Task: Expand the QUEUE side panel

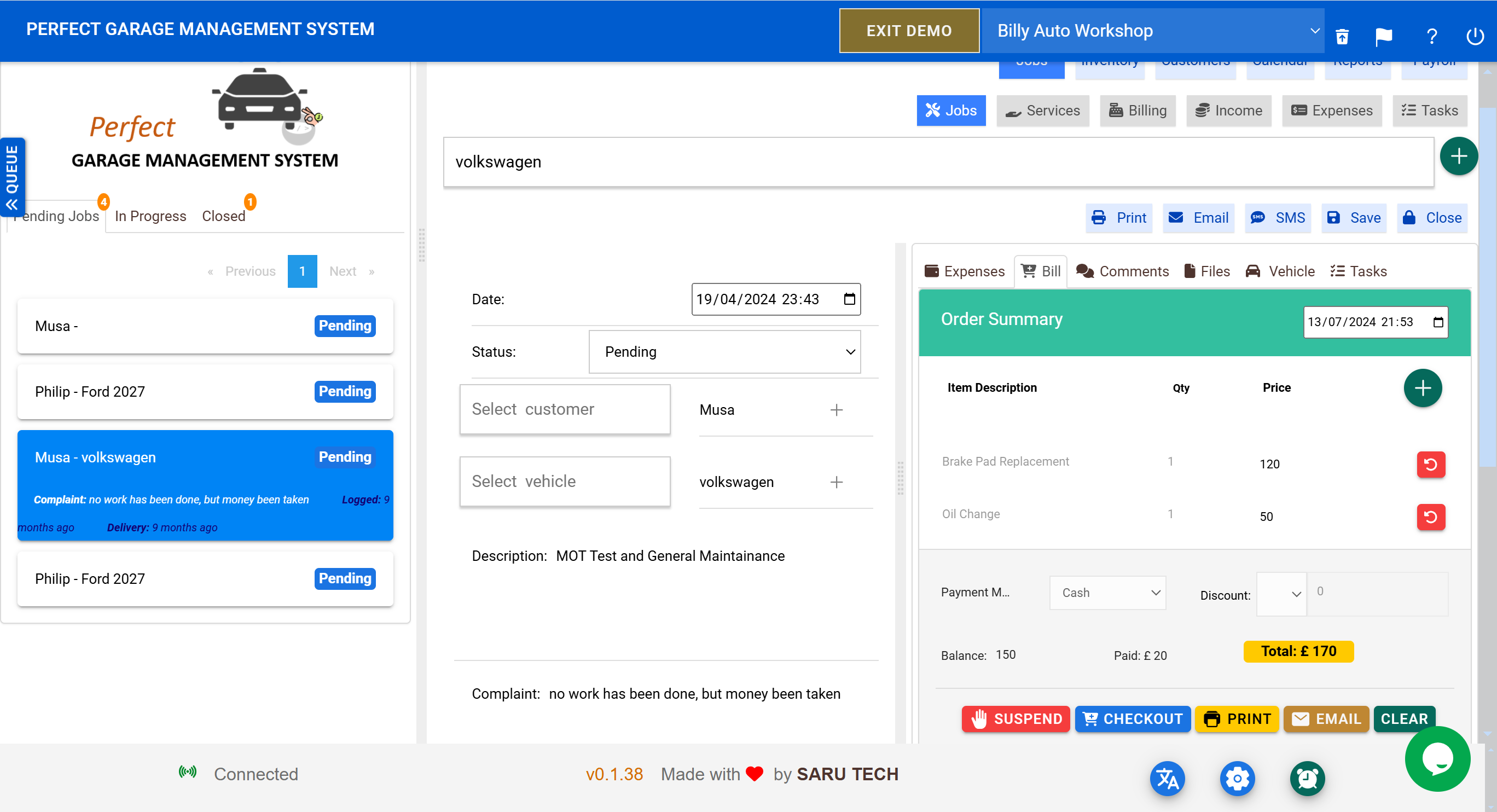Action: (x=12, y=178)
